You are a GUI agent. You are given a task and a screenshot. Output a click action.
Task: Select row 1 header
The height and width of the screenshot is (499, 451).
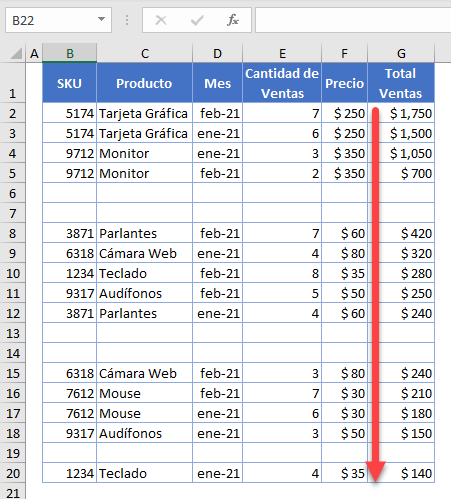(13, 83)
